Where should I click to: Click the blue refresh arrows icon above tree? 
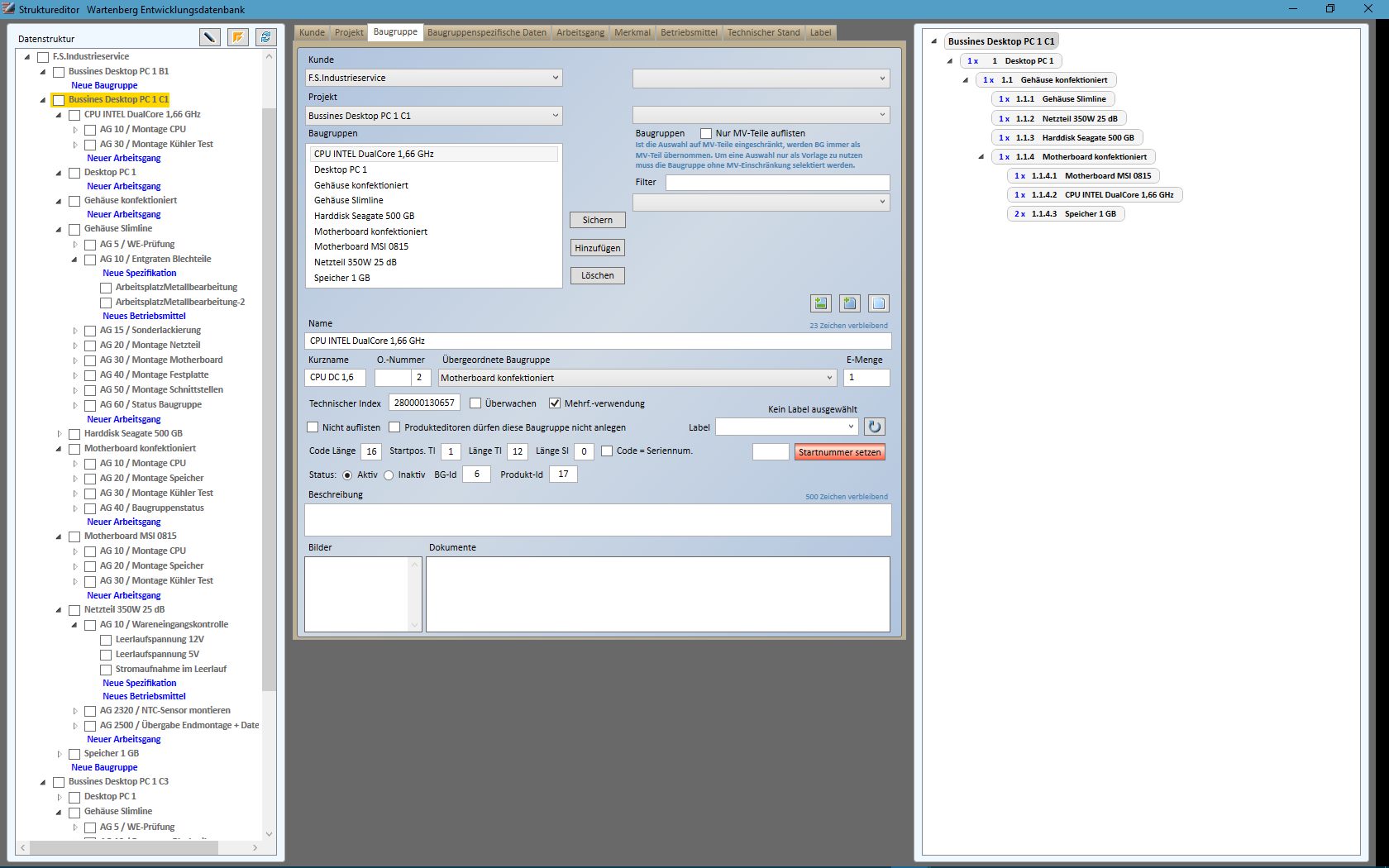pyautogui.click(x=265, y=37)
